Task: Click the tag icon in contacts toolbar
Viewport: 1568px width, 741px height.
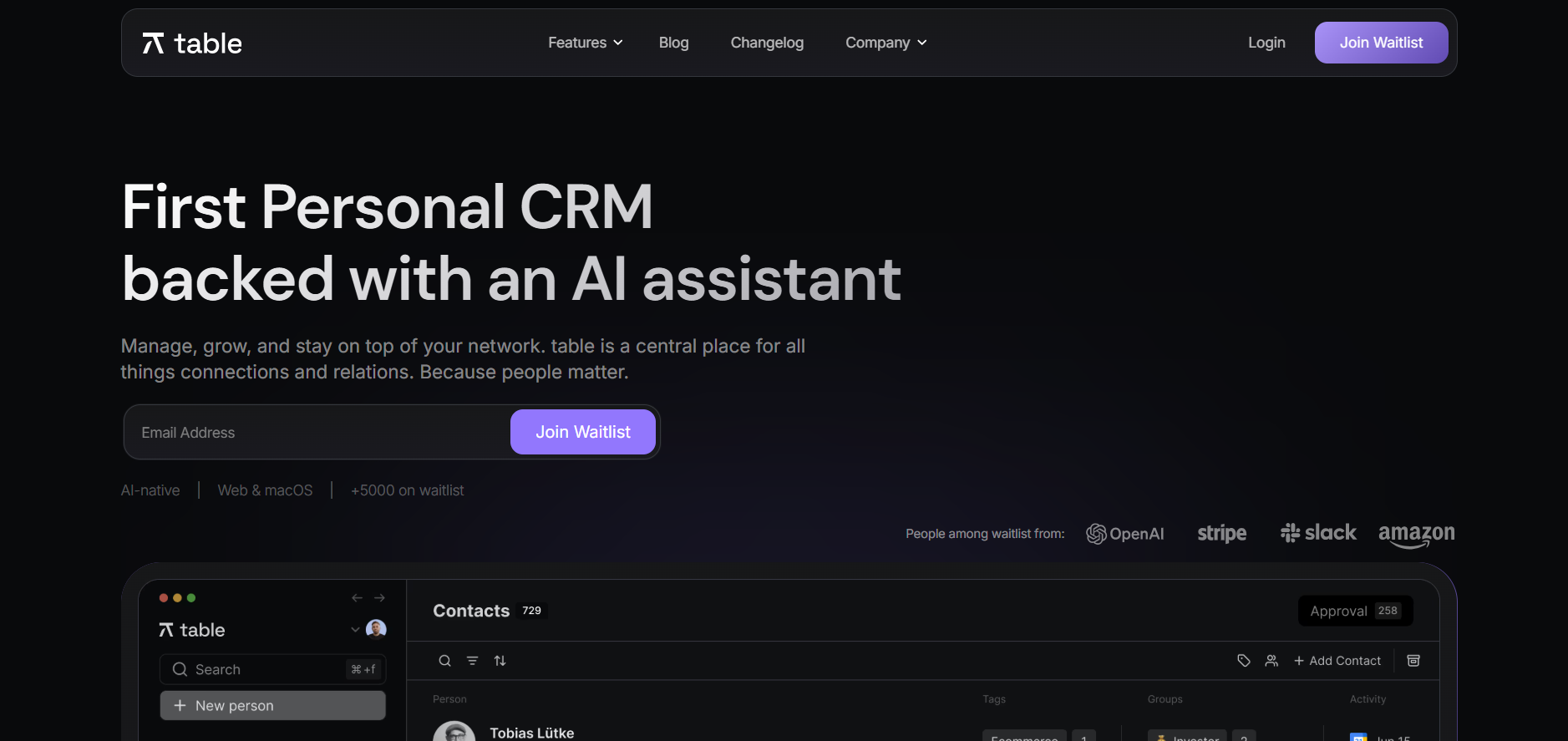Action: coord(1244,661)
